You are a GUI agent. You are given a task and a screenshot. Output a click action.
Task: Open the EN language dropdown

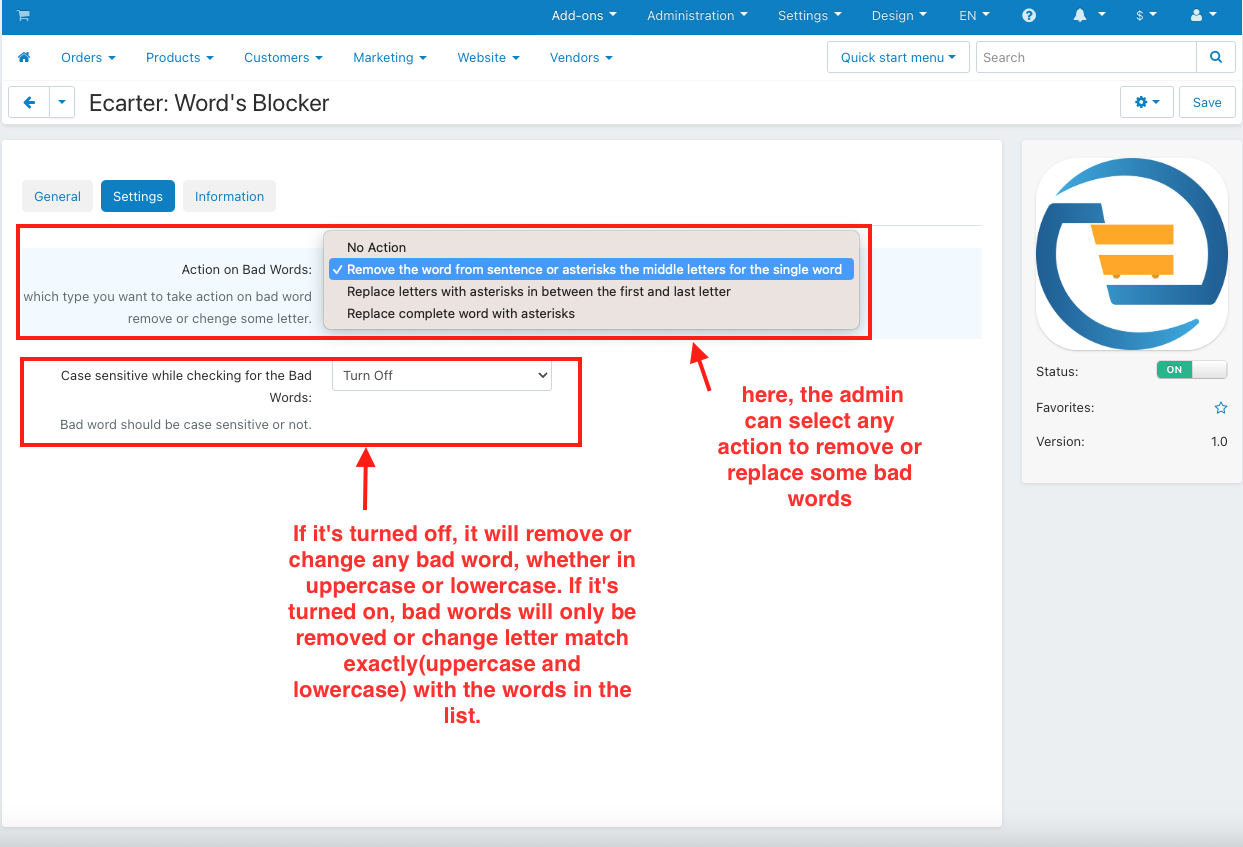coord(974,15)
